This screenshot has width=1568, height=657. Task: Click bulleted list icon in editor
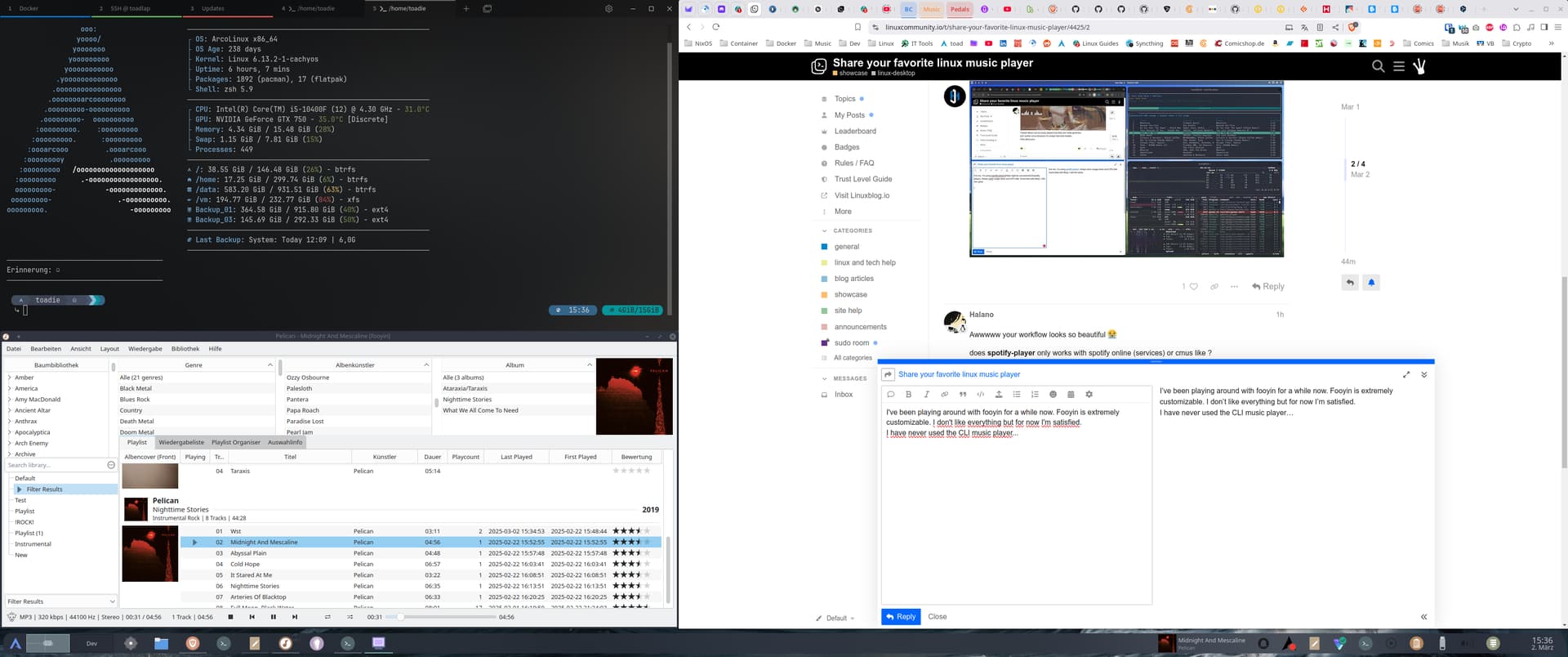pos(1017,394)
